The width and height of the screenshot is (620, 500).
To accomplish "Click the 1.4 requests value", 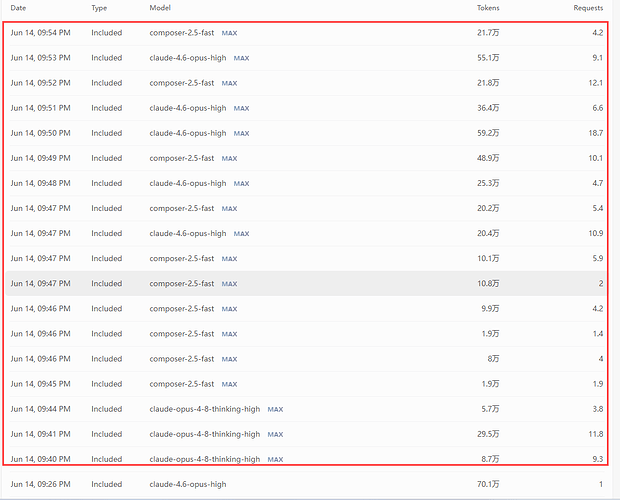I will tap(597, 334).
